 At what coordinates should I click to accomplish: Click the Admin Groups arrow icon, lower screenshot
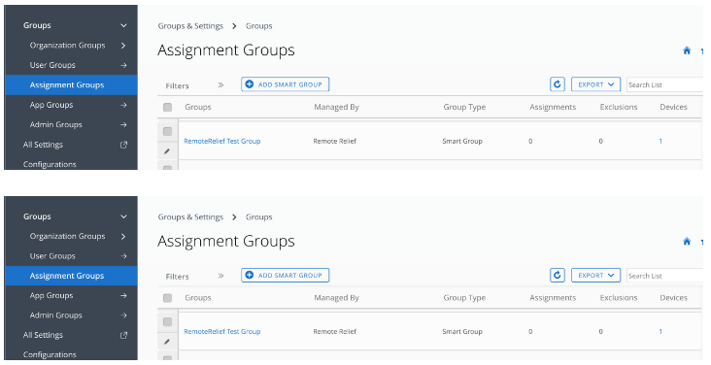[x=123, y=316]
